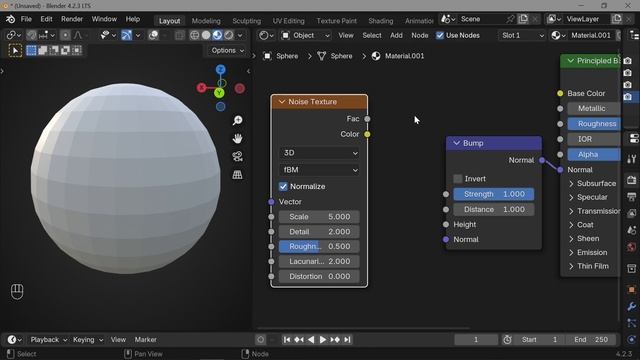Open the node editor type dropdown

(x=267, y=36)
